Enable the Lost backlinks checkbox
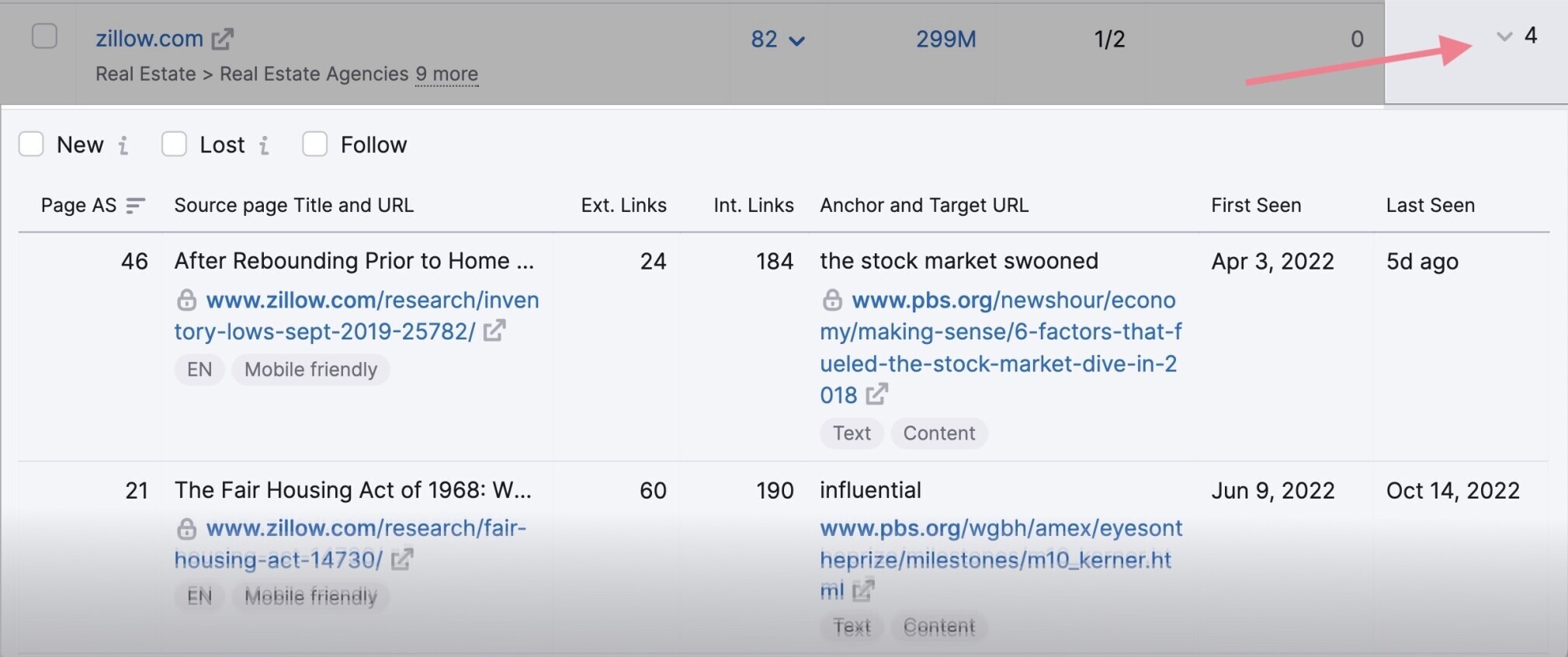 pyautogui.click(x=174, y=144)
